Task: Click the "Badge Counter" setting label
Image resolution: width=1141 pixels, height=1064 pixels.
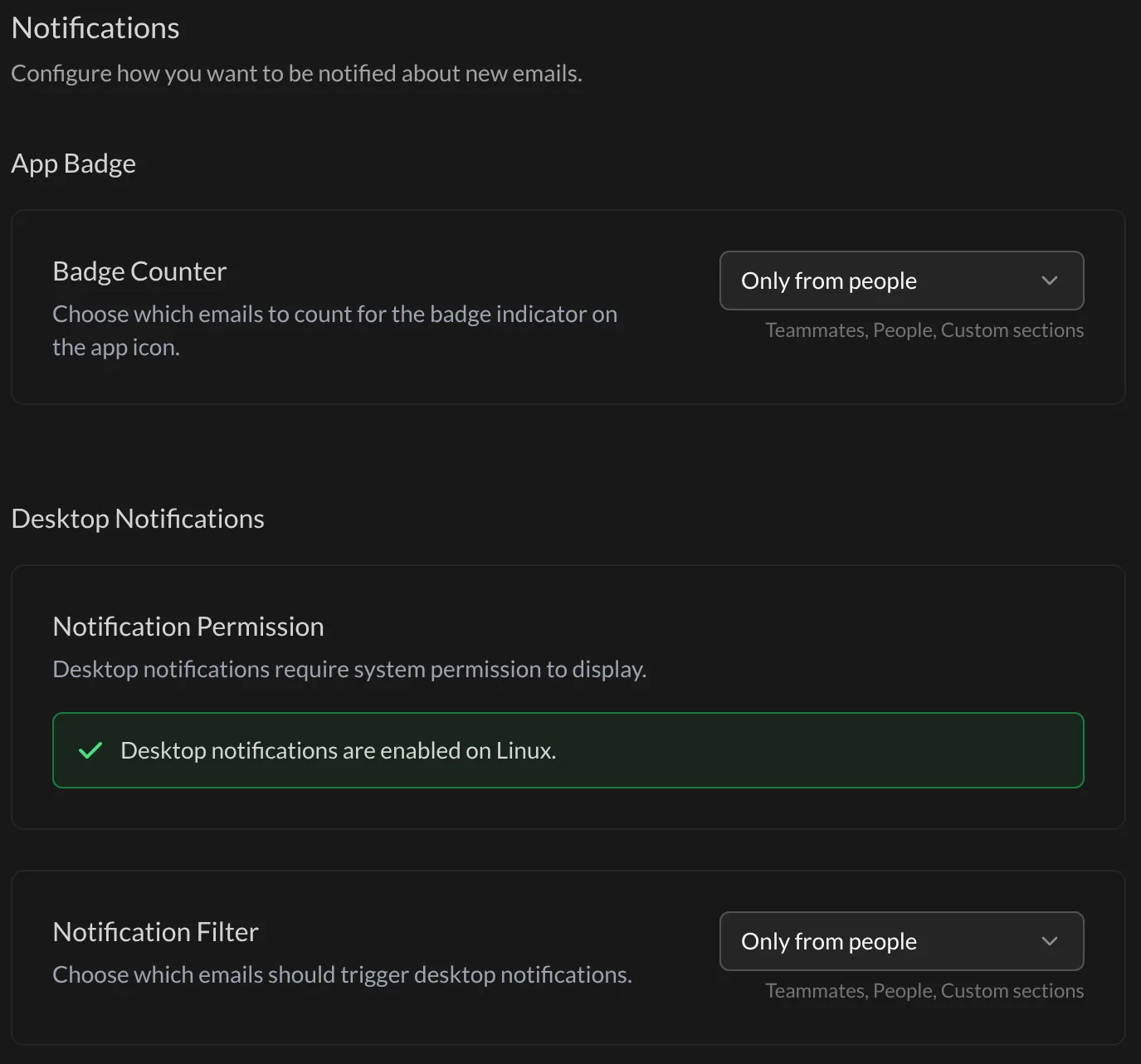Action: tap(139, 271)
